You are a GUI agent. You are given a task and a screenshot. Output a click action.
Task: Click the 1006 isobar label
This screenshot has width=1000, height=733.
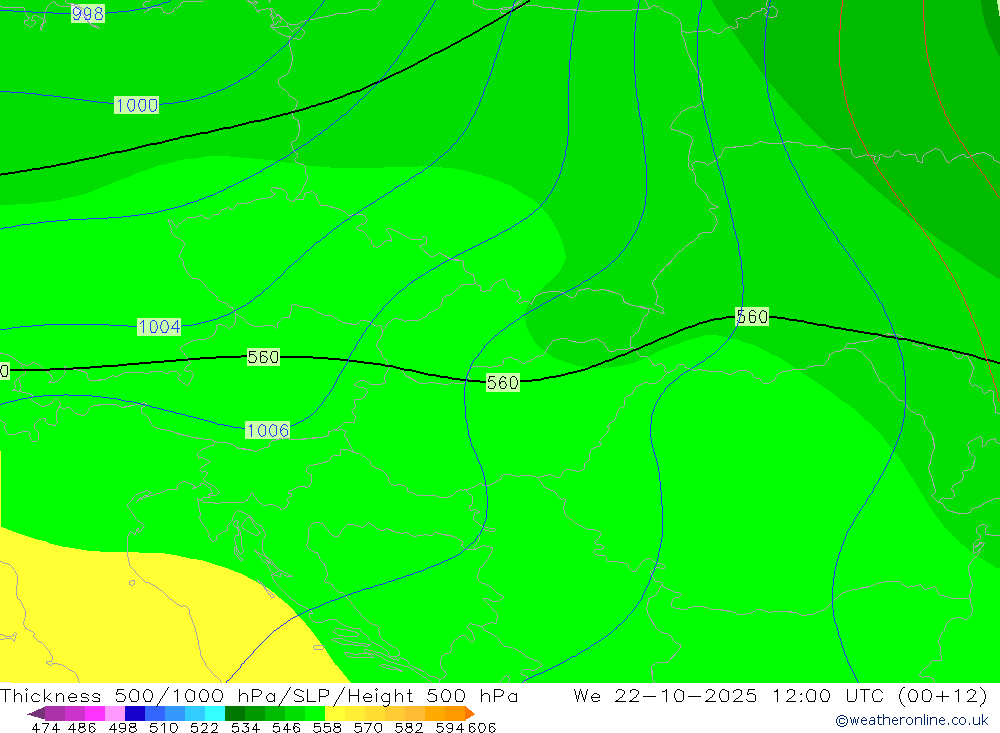pos(268,430)
